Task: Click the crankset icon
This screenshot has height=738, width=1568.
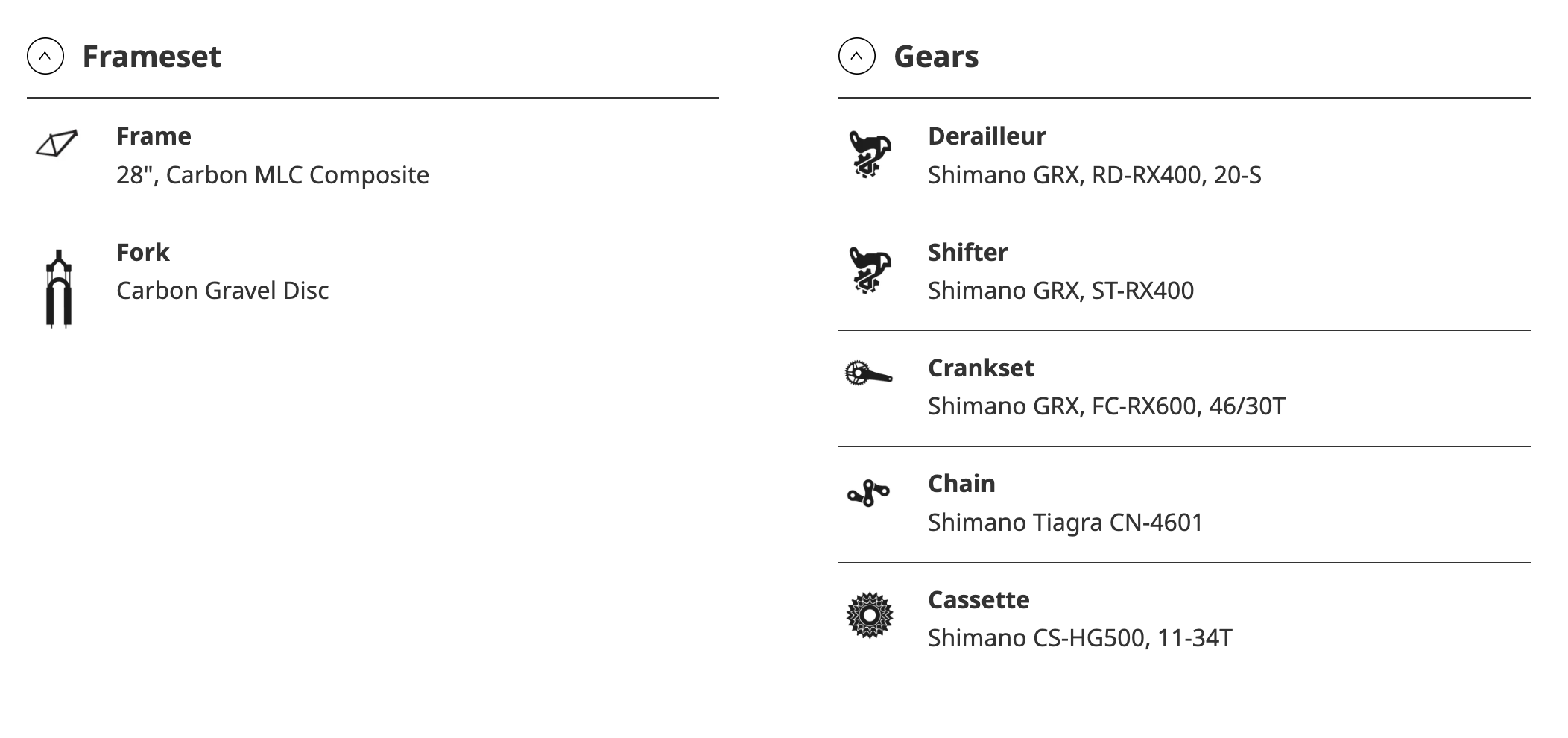Action: (x=868, y=373)
